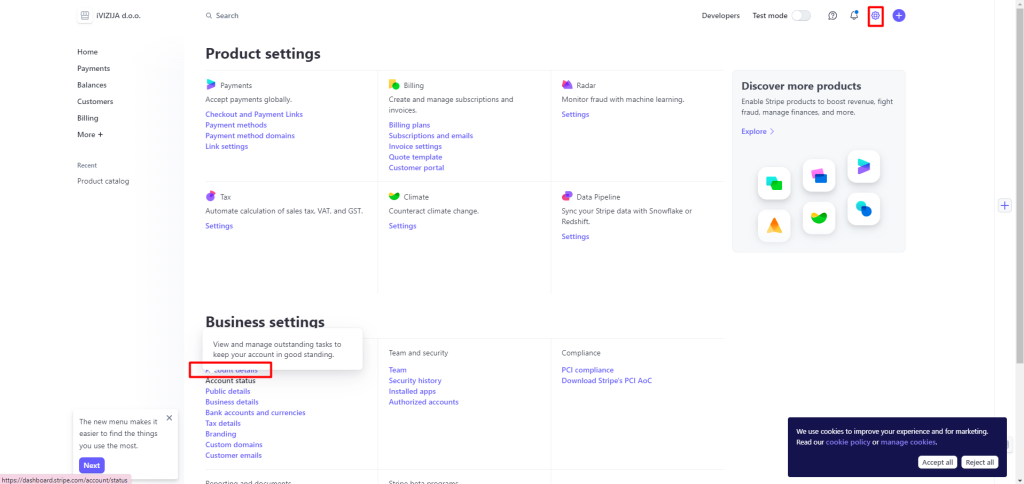
Task: Open Developers in top bar
Action: point(720,16)
